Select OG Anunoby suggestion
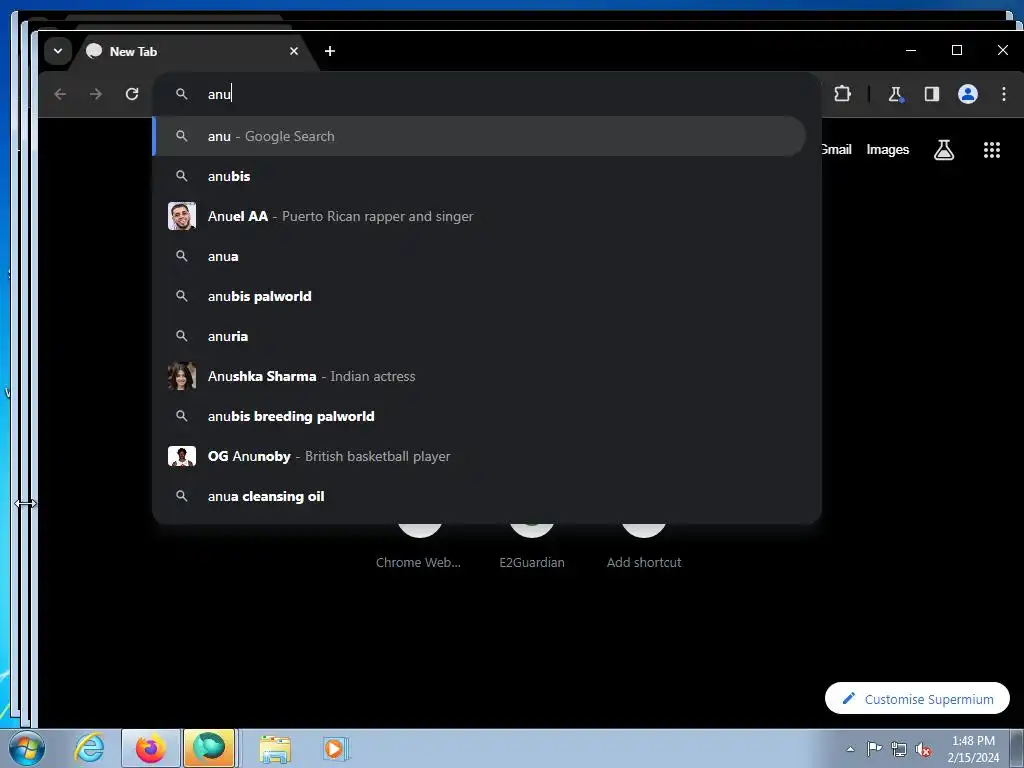This screenshot has height=768, width=1024. [x=480, y=456]
